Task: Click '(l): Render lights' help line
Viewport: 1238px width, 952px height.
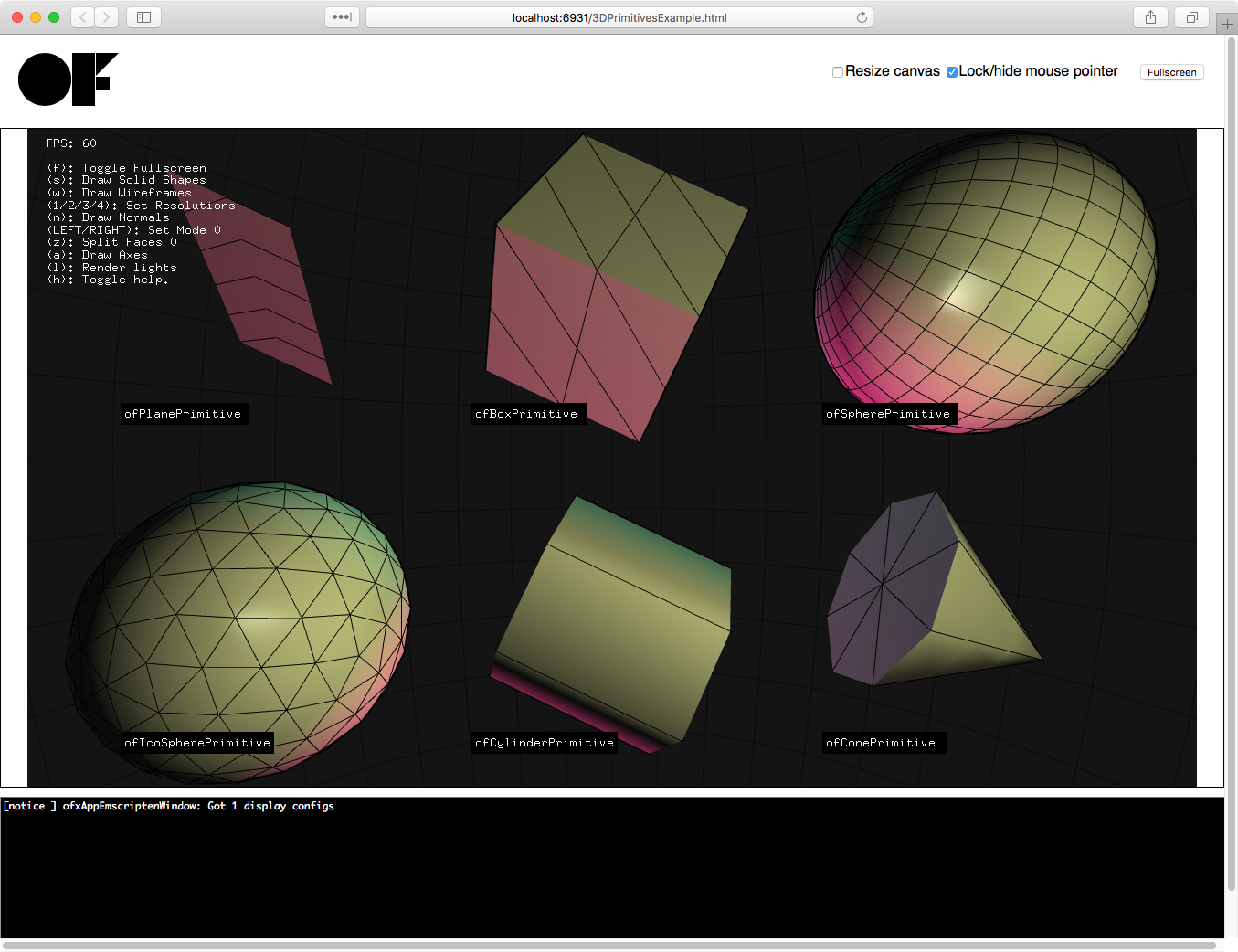Action: (x=111, y=268)
